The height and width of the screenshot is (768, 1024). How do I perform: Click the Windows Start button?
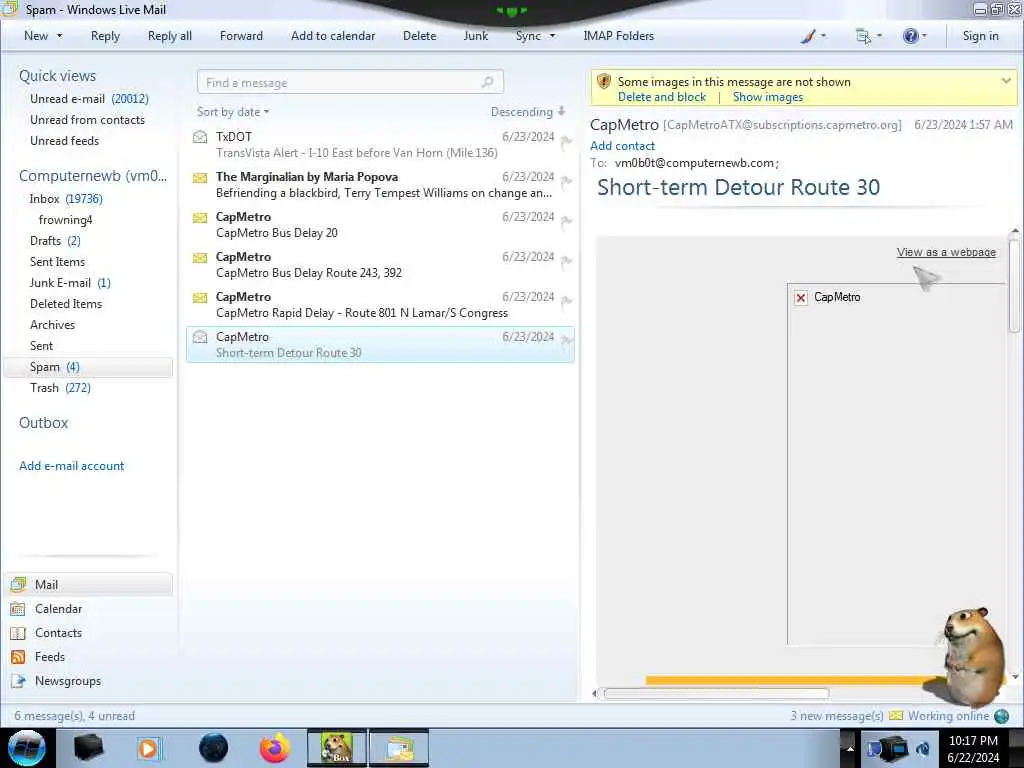pos(27,748)
